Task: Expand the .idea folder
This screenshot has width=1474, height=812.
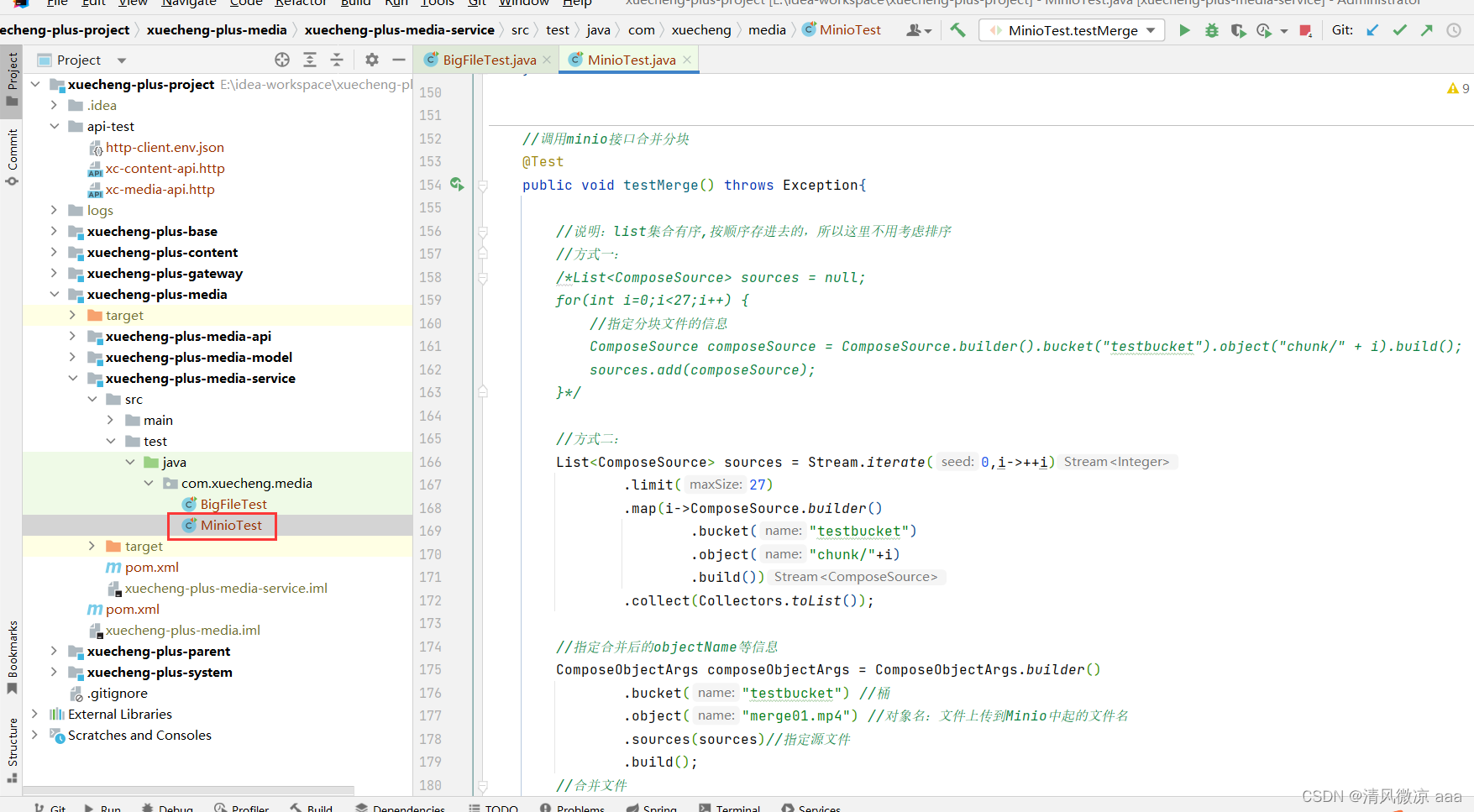Action: click(x=54, y=105)
